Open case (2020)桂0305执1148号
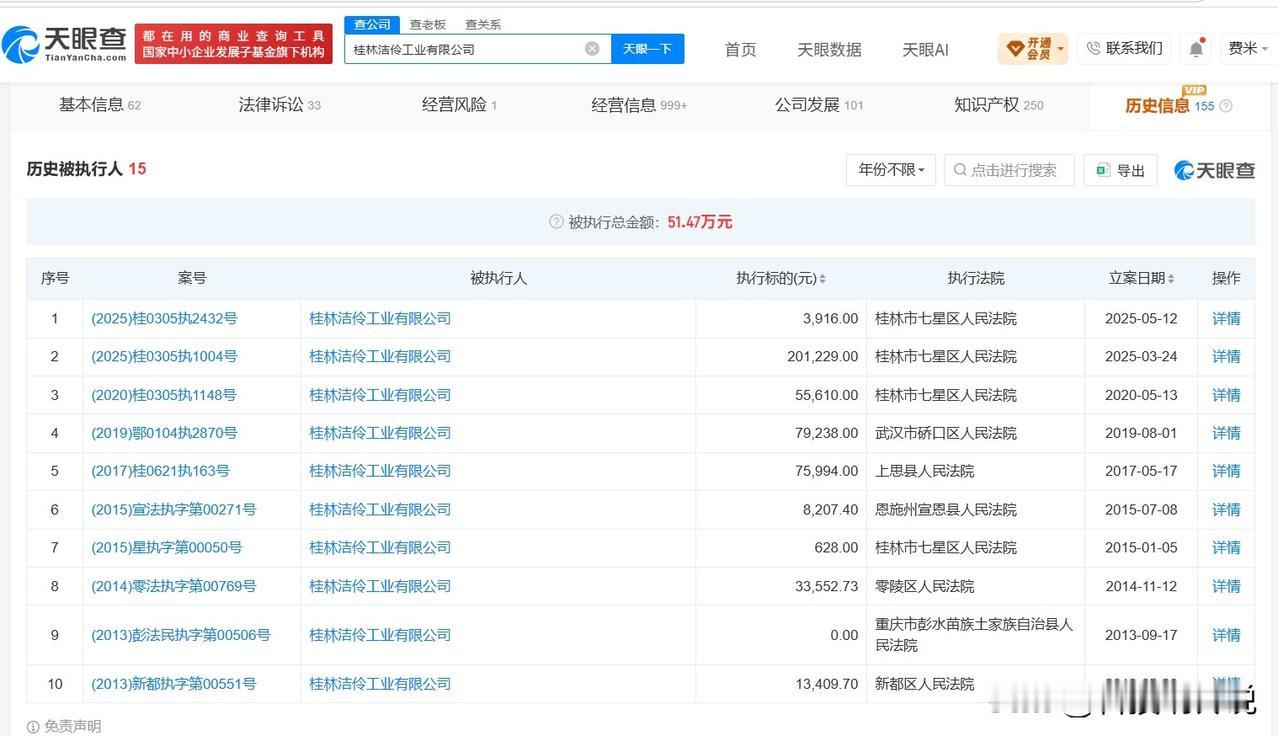This screenshot has height=736, width=1278. point(164,395)
